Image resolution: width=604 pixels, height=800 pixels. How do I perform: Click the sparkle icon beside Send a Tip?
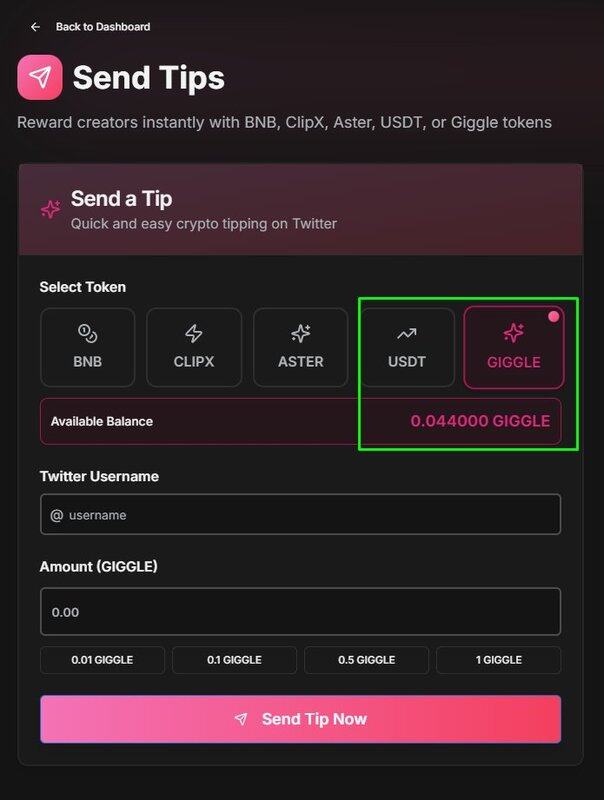coord(50,209)
